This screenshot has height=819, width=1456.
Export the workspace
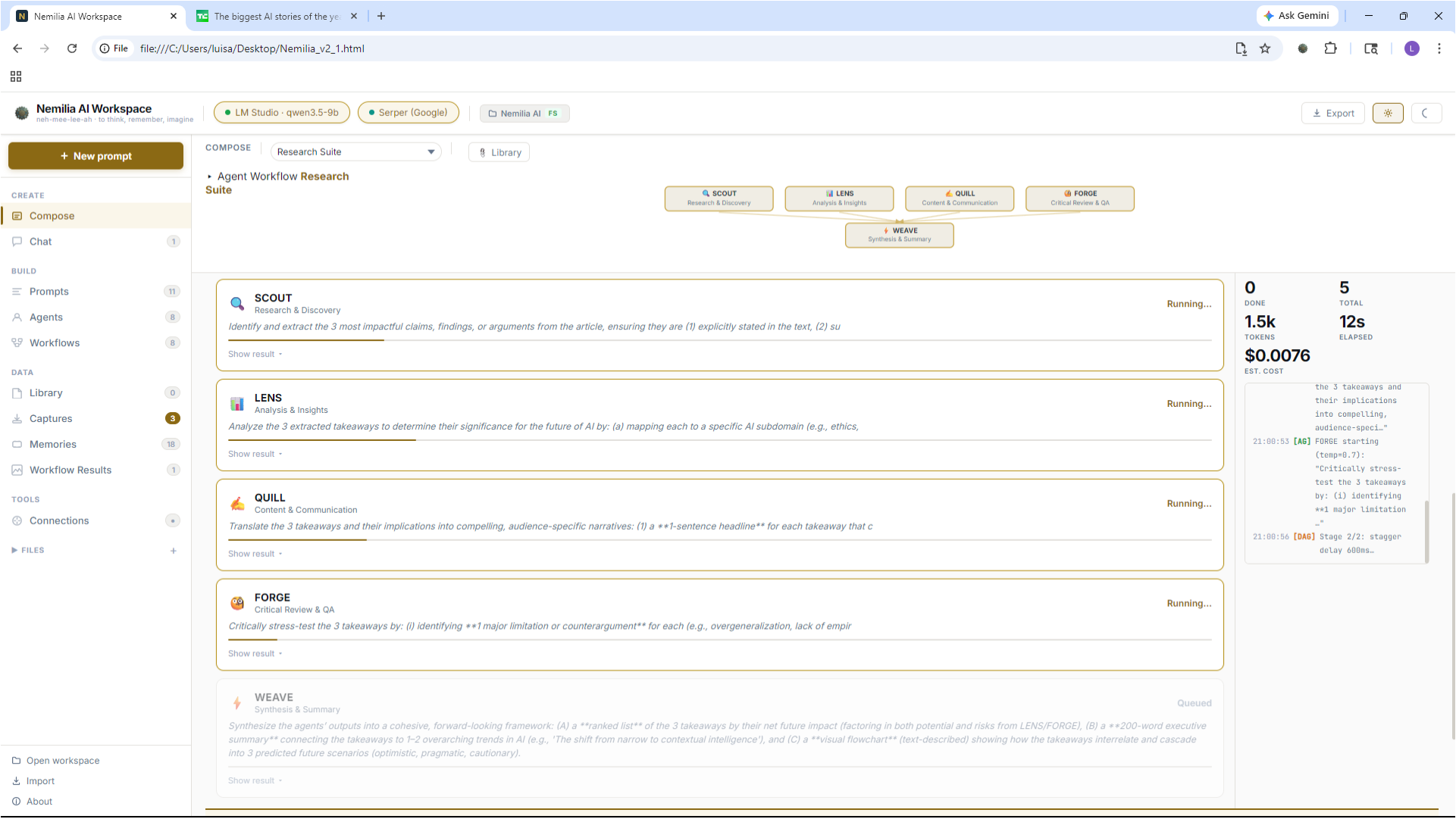tap(1332, 113)
